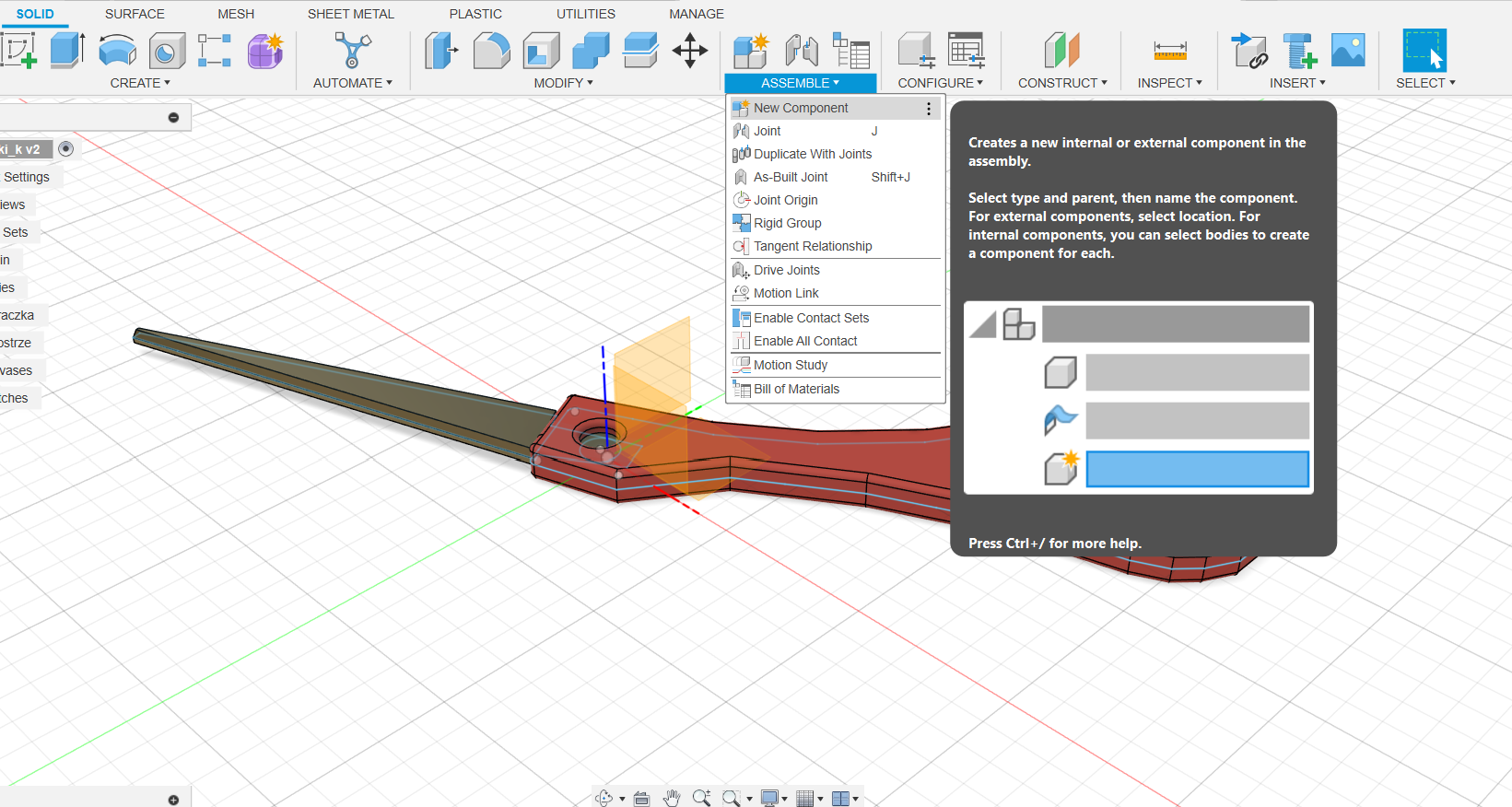Activate the Pan hand tool

[x=672, y=799]
